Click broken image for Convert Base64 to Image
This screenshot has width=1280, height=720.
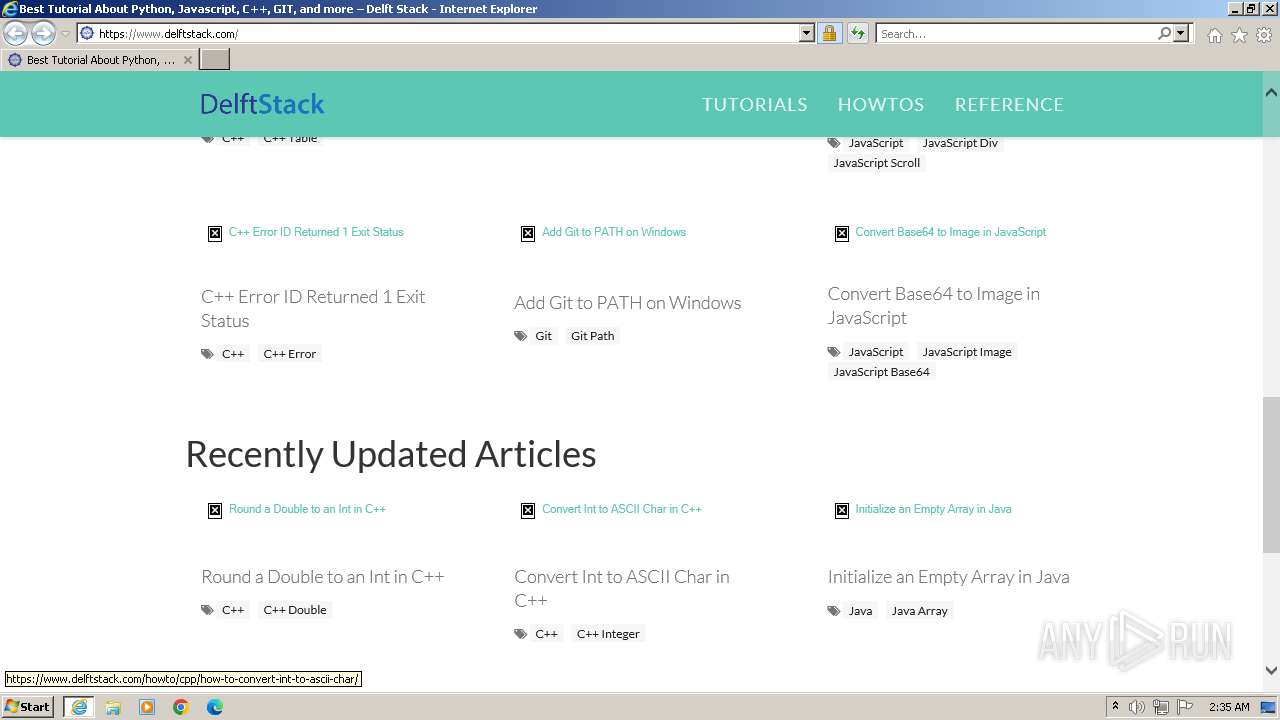[842, 233]
